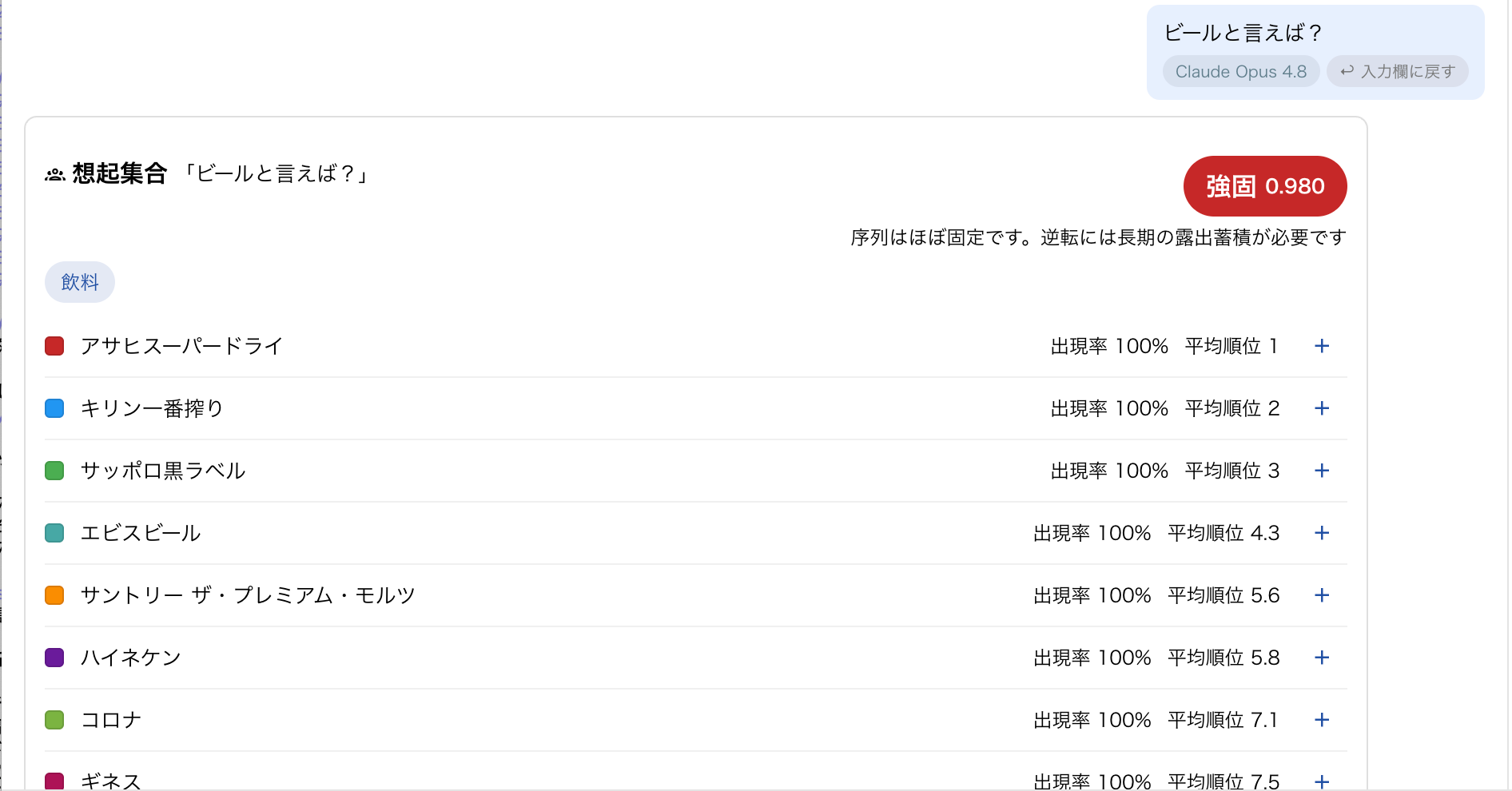Screen dimensions: 1512x791
Task: Click the 入力欄に戻す button
Action: (x=1398, y=71)
